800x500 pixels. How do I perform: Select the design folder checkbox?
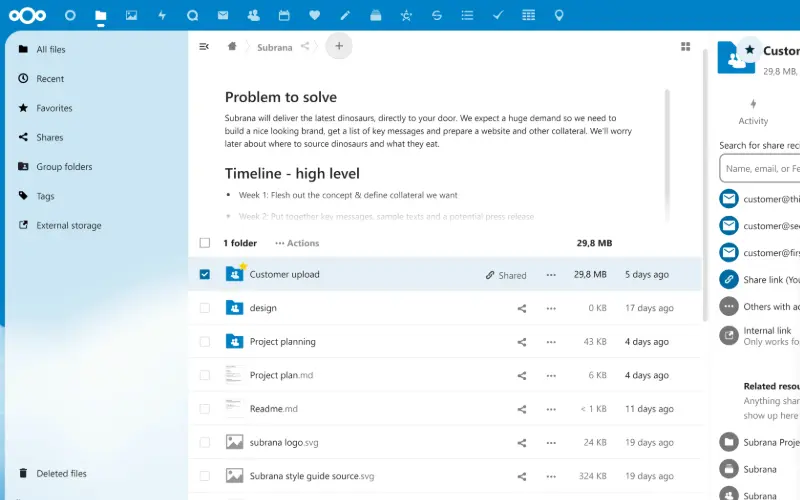pos(205,308)
